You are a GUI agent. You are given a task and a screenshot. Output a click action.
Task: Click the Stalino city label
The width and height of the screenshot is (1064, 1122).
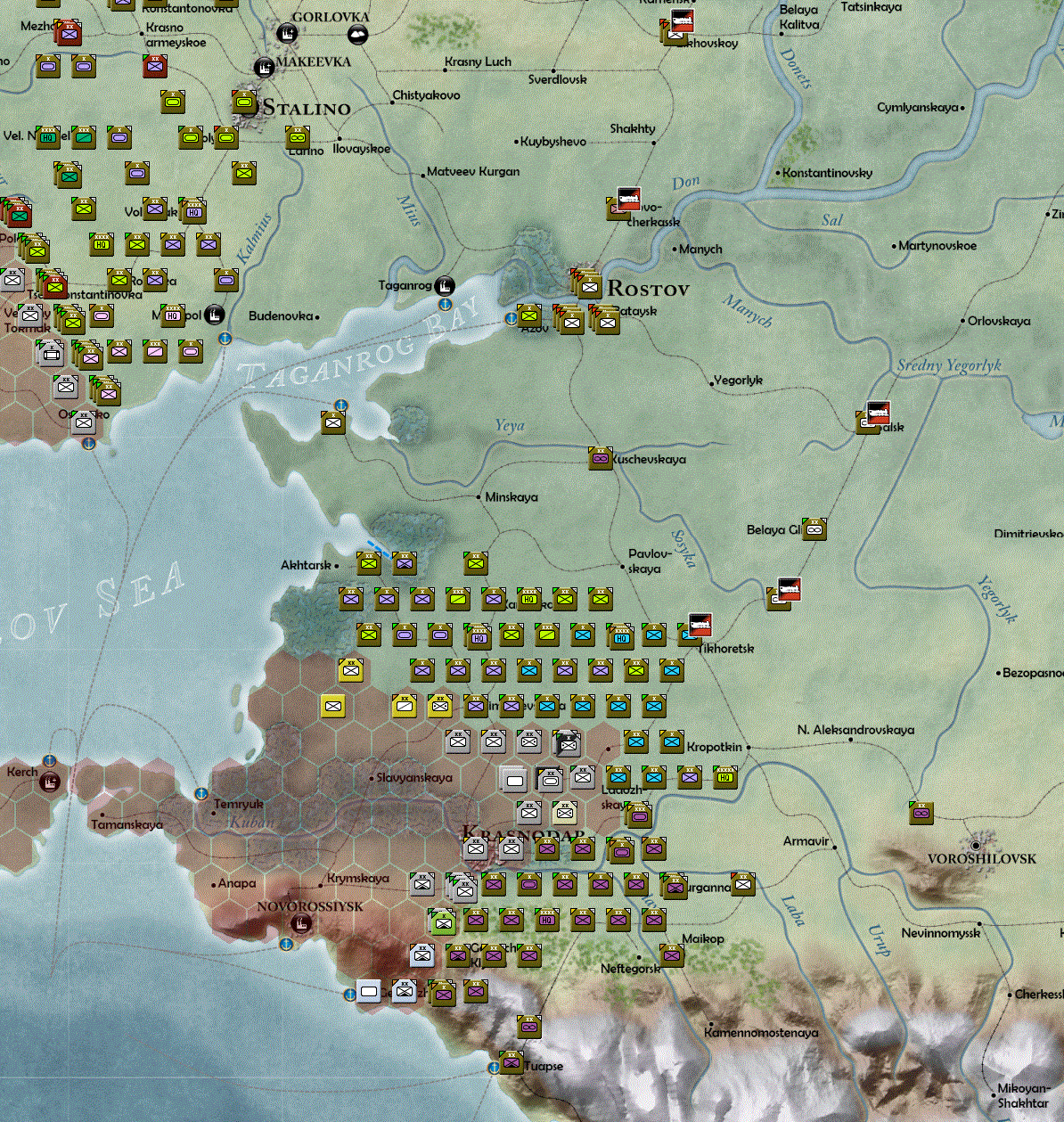[306, 109]
